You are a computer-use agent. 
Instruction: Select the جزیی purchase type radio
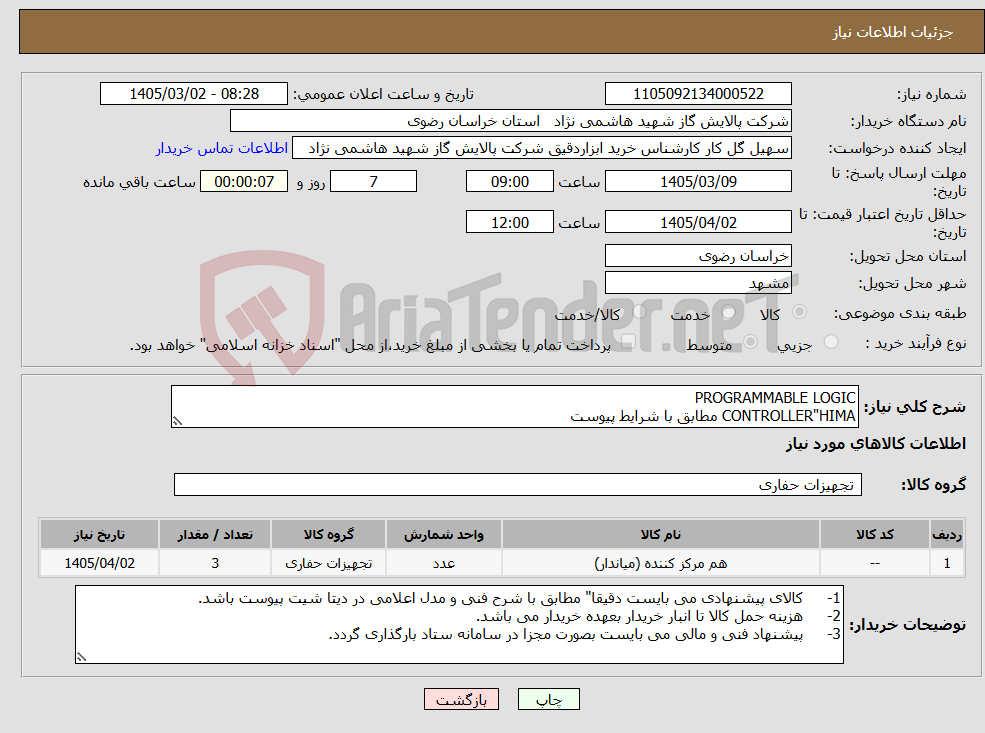[830, 342]
